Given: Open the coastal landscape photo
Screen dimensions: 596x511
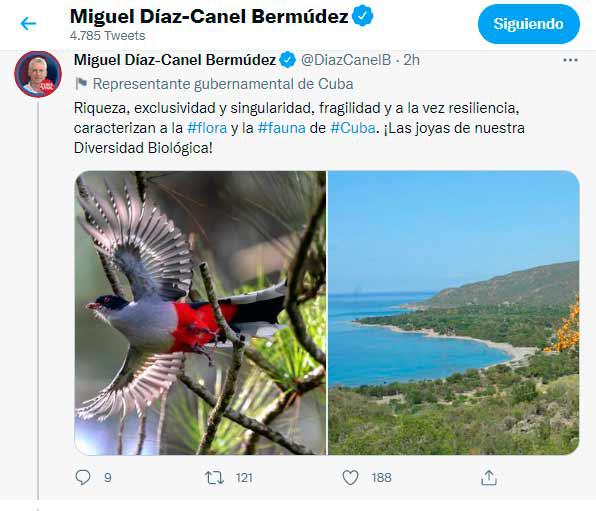Looking at the screenshot, I should coord(453,313).
